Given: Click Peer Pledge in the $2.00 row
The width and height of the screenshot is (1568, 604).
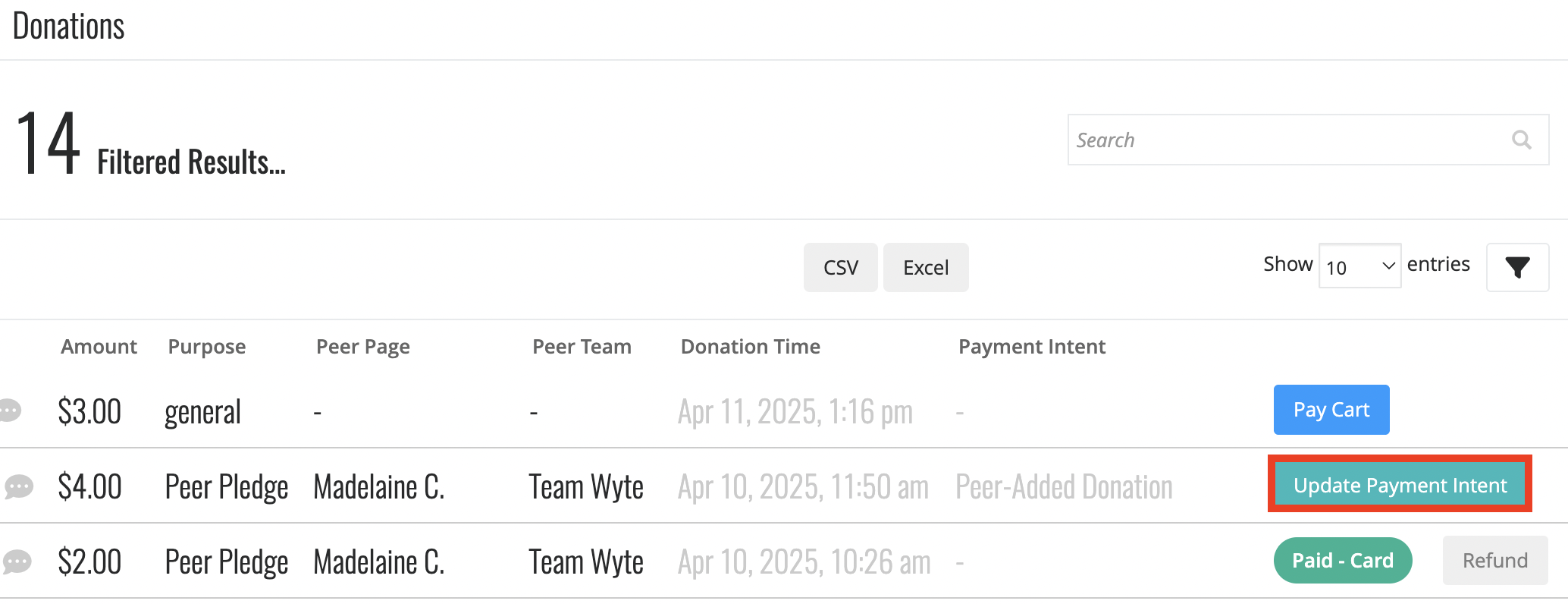Looking at the screenshot, I should coord(227,562).
